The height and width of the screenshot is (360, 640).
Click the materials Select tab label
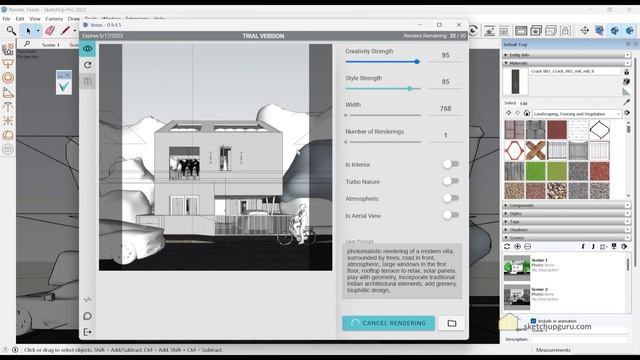click(x=510, y=103)
